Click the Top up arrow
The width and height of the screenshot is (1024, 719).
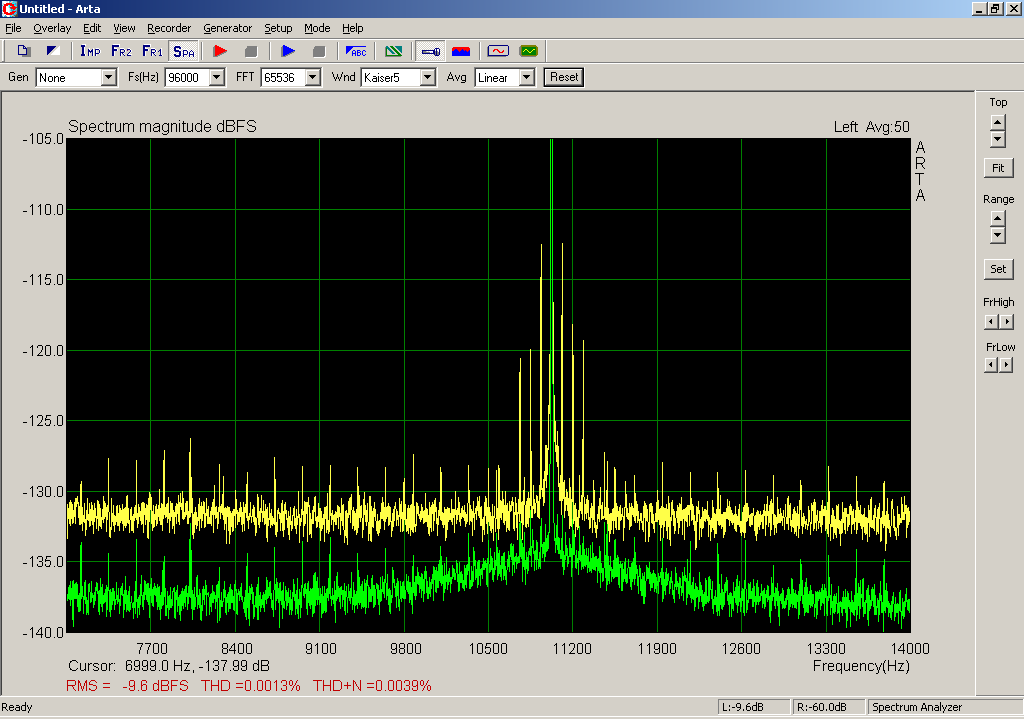(997, 122)
